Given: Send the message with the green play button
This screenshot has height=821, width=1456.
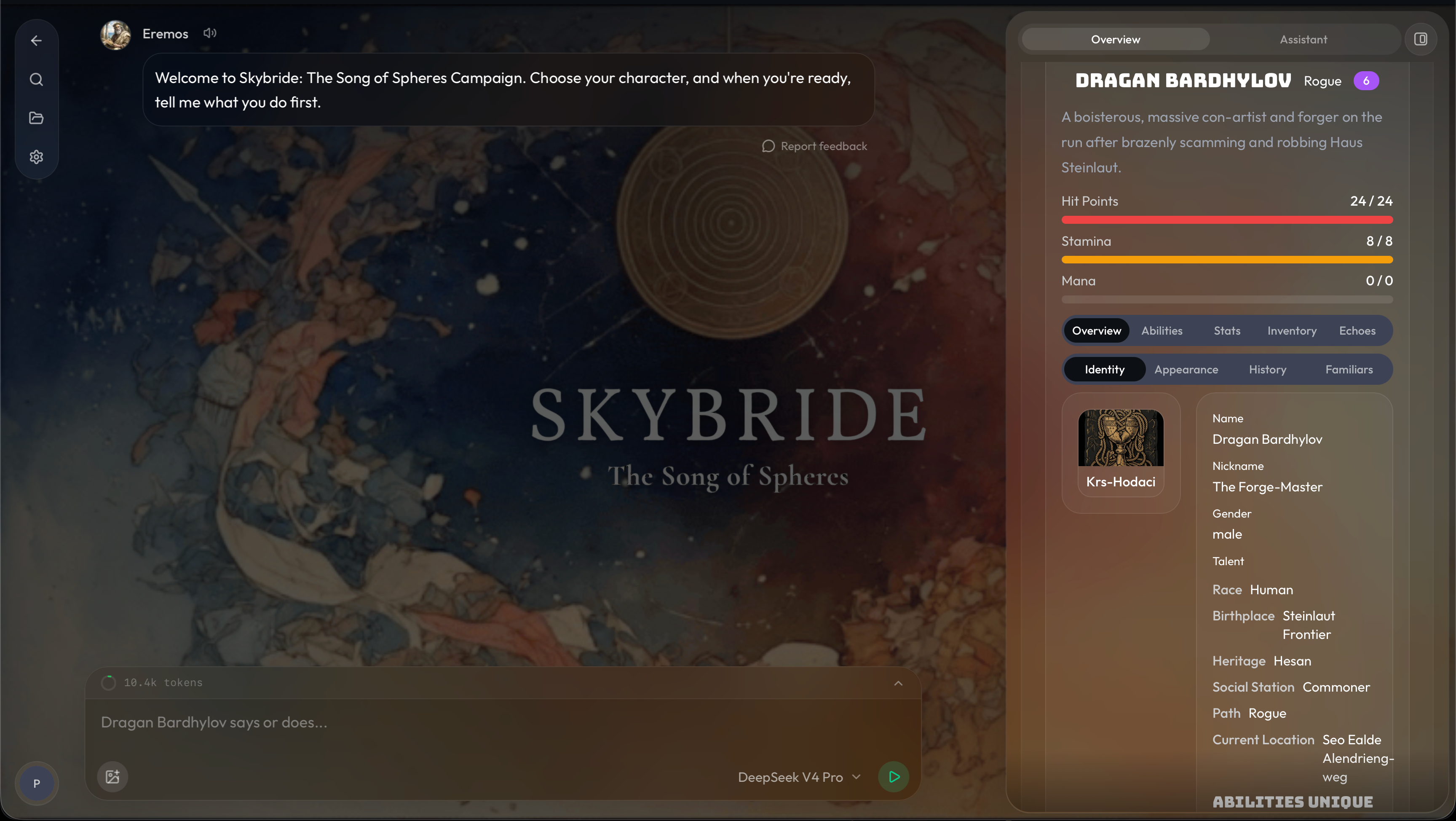Looking at the screenshot, I should click(894, 776).
